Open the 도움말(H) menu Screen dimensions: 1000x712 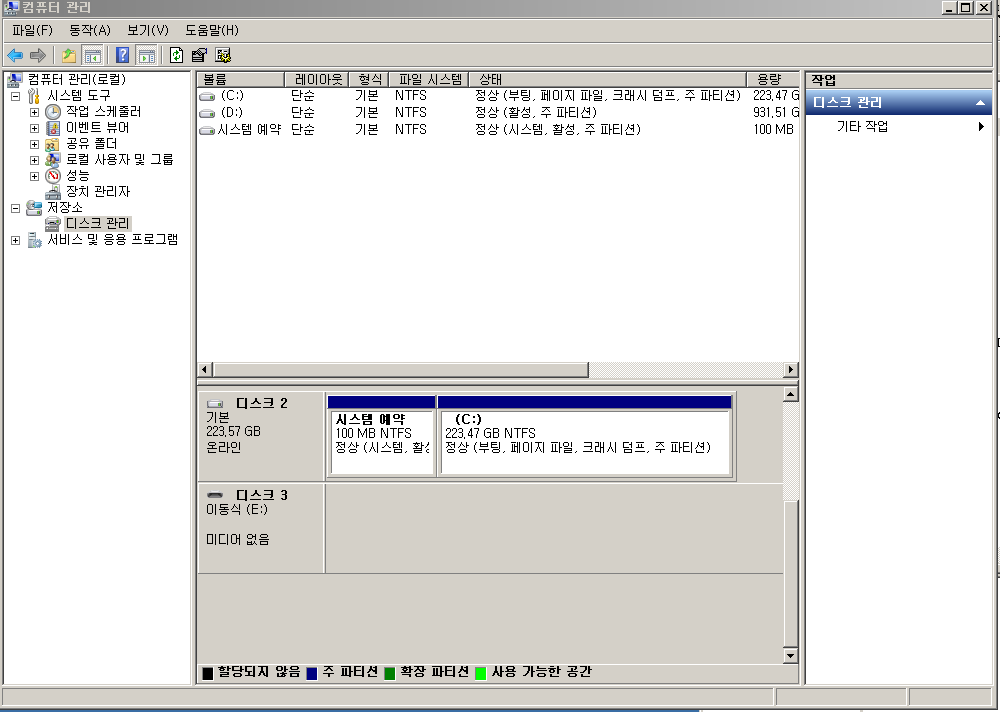[x=212, y=30]
